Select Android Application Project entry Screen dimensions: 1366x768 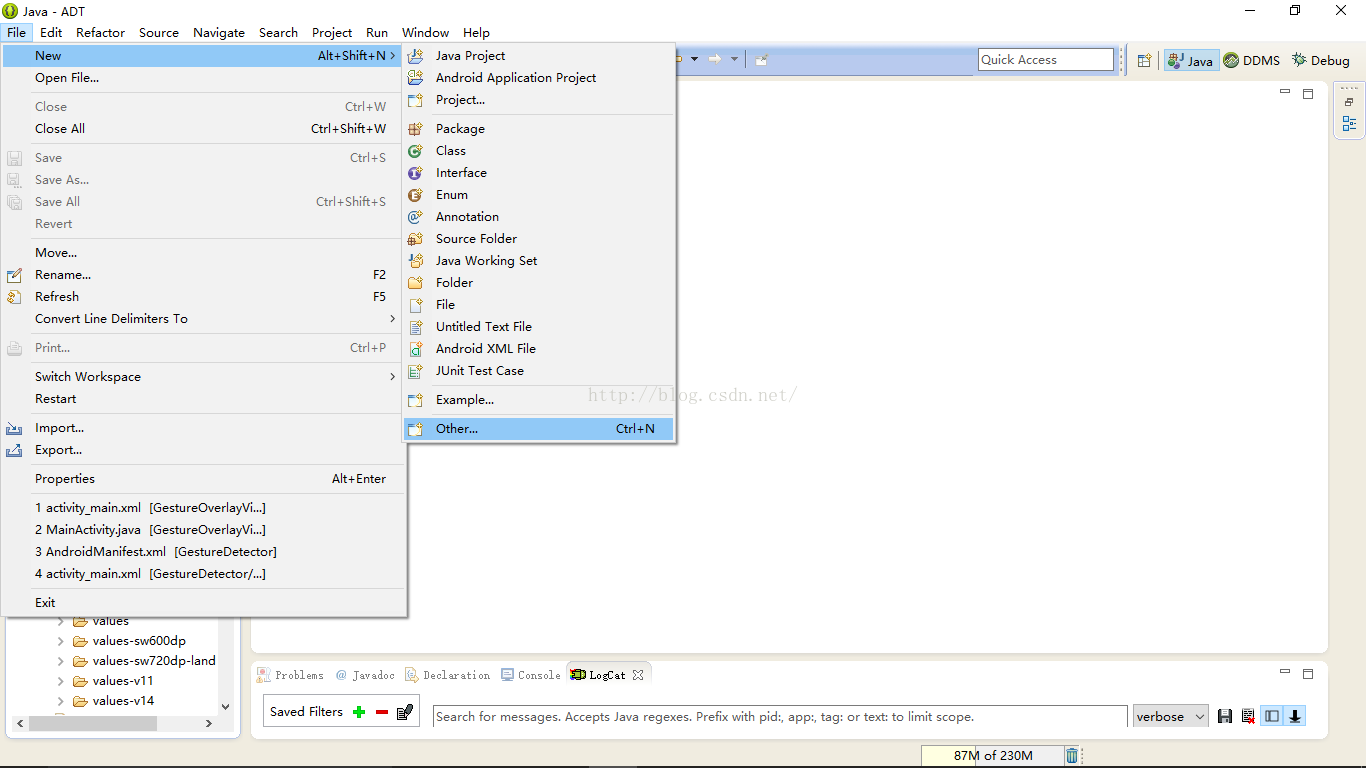(539, 78)
